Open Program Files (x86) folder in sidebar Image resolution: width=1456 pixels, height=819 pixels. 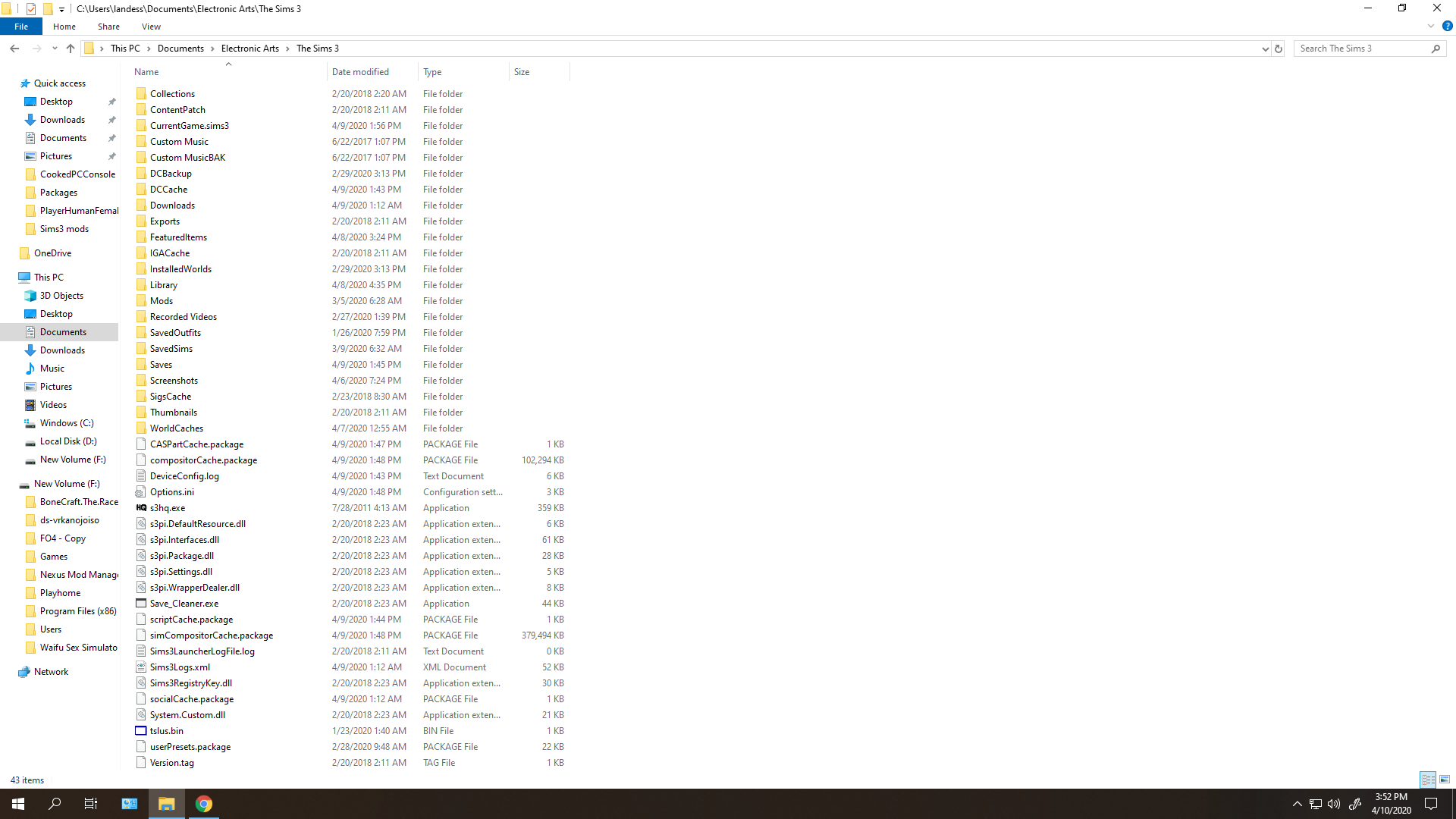(x=78, y=611)
